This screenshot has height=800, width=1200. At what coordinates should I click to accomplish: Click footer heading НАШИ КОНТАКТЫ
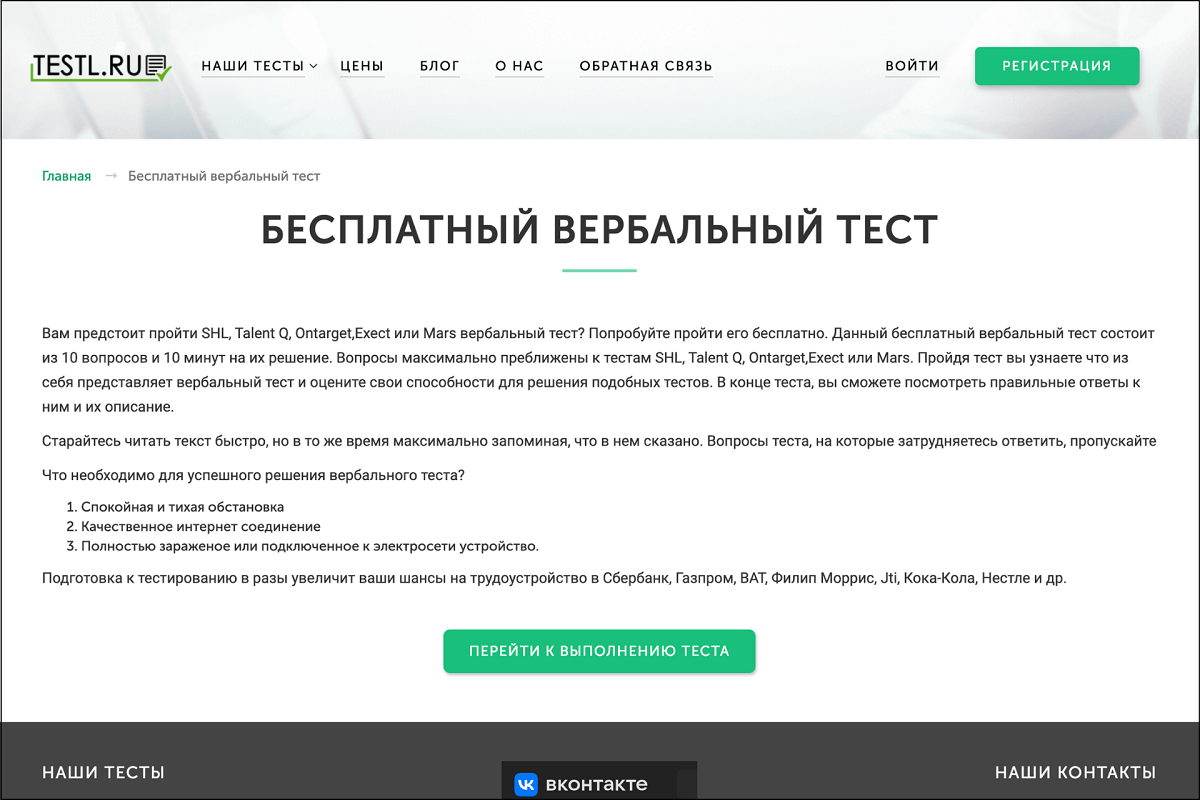(1075, 772)
